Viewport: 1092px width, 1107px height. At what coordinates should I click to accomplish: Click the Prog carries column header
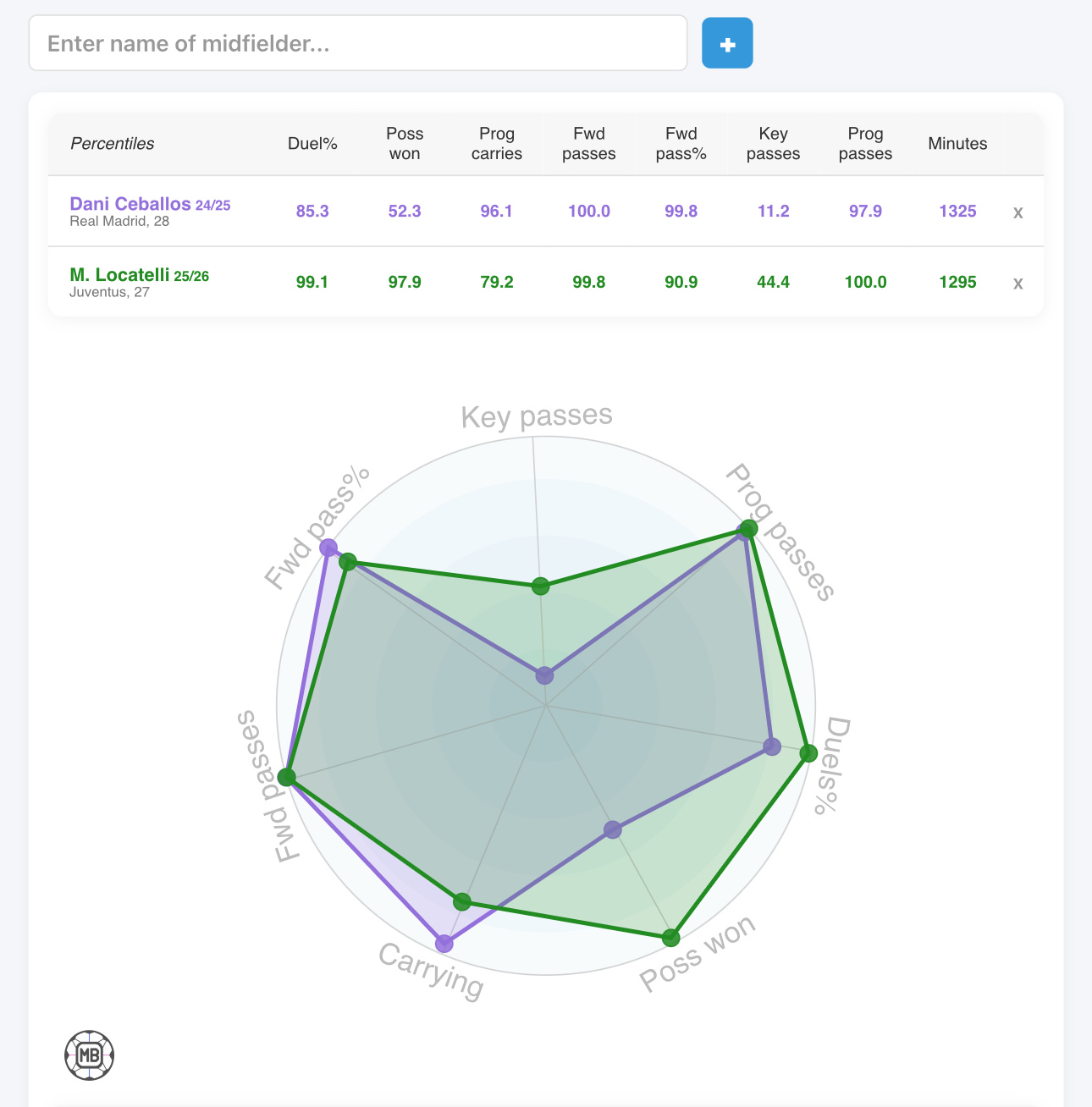pos(497,144)
